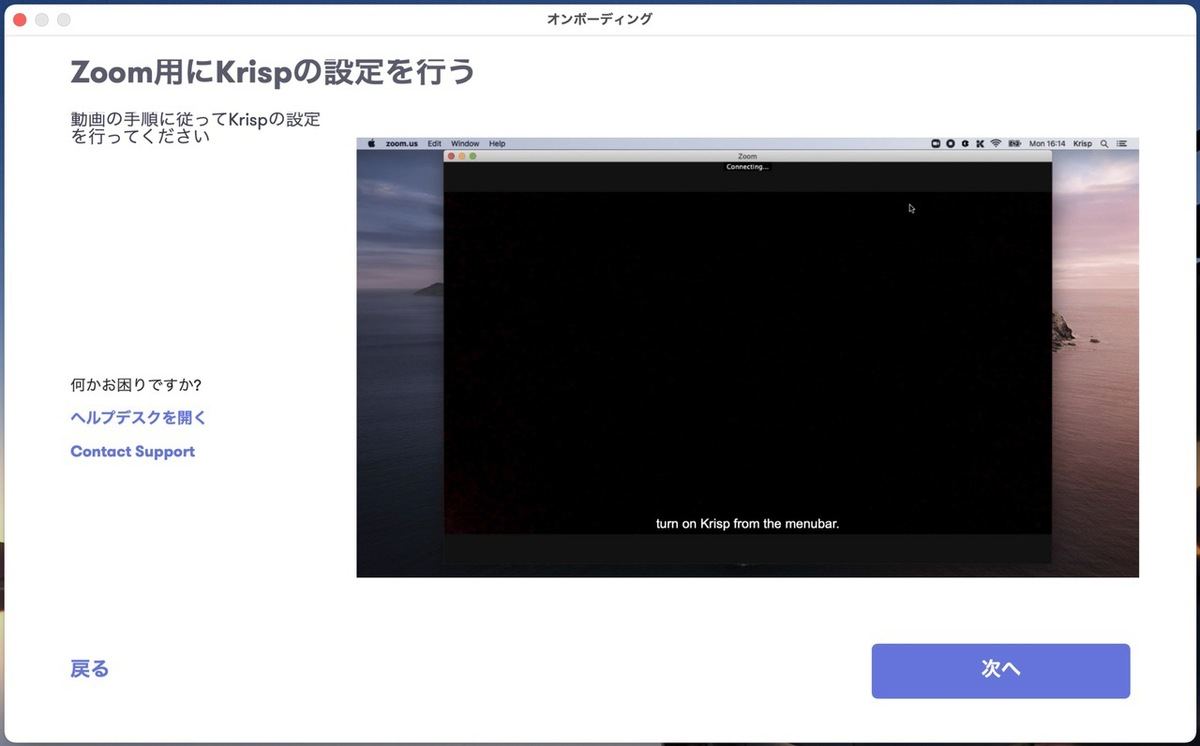The height and width of the screenshot is (746, 1200).
Task: Click the Mon 16:14 clock in the video
Action: [1047, 144]
